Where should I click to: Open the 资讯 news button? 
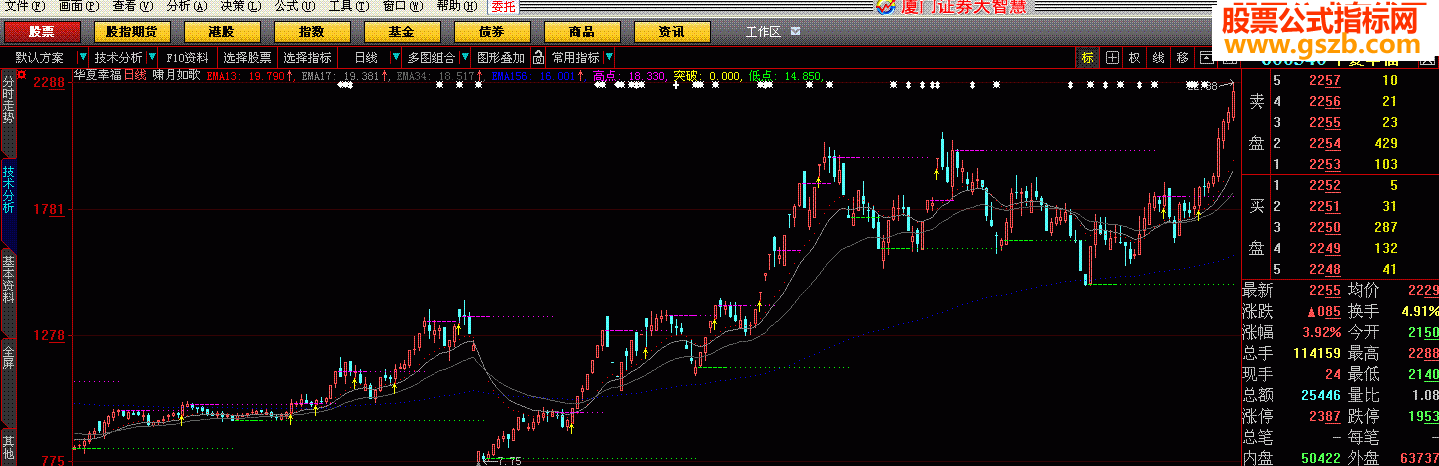[x=672, y=32]
